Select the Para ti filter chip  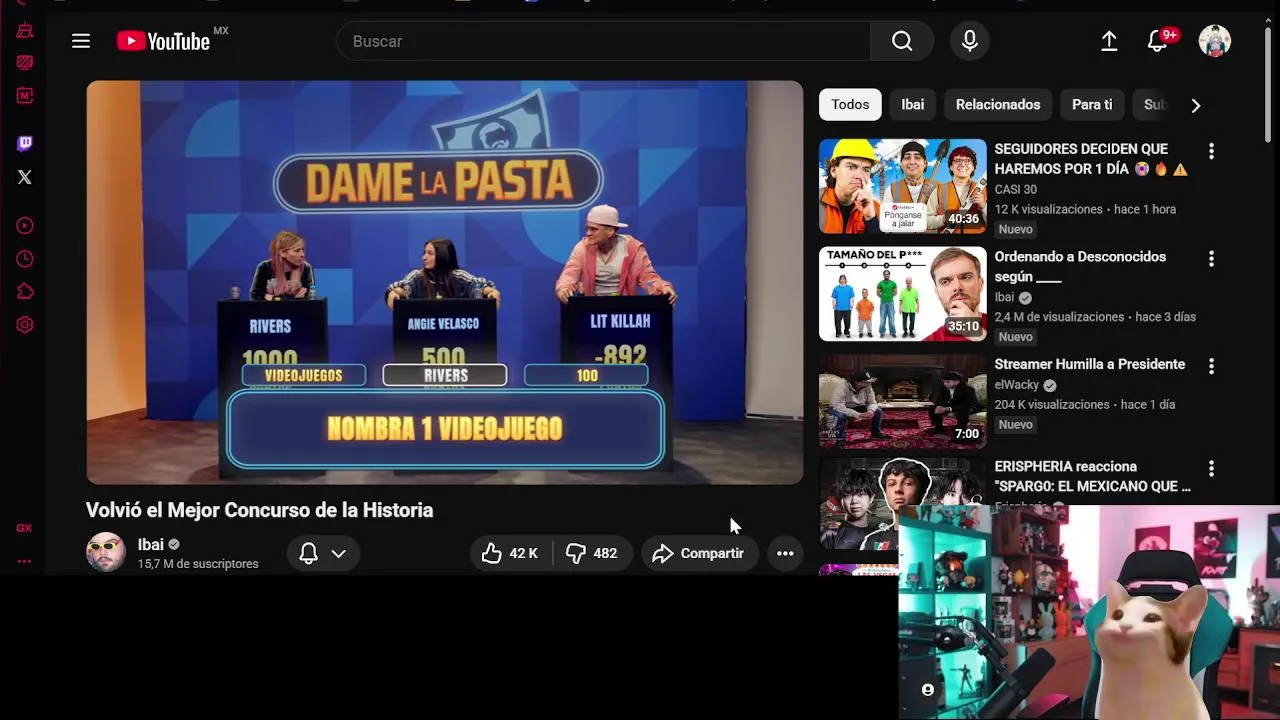coord(1092,104)
